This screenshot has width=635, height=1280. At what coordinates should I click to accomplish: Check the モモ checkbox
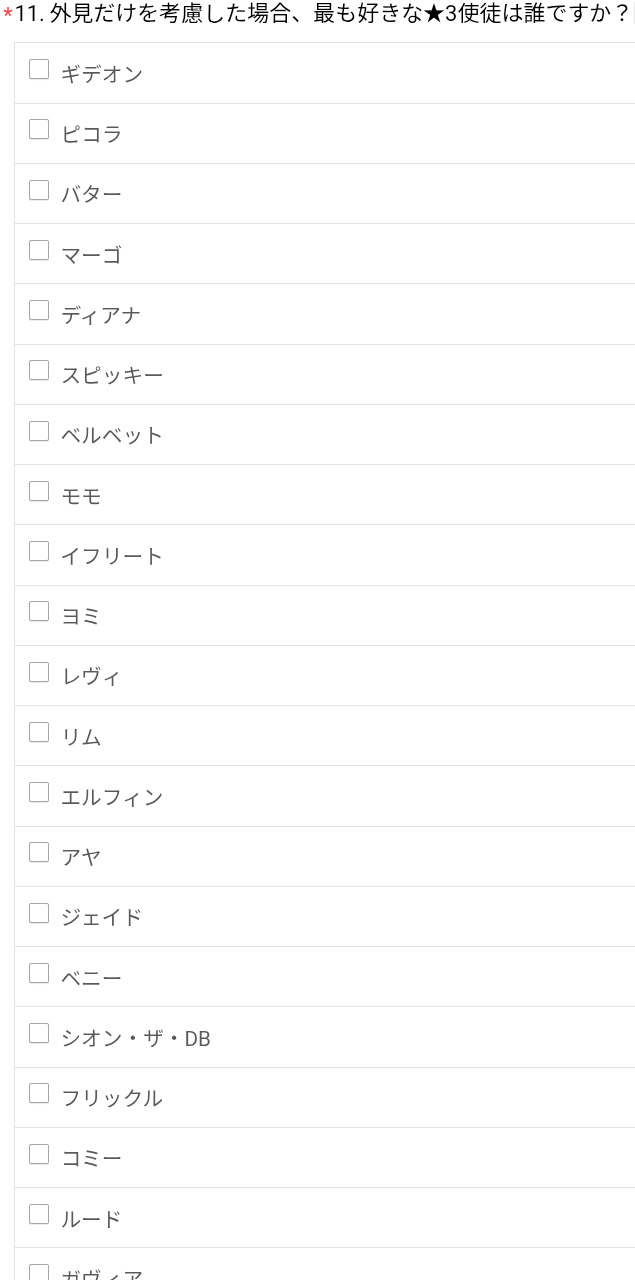point(39,491)
